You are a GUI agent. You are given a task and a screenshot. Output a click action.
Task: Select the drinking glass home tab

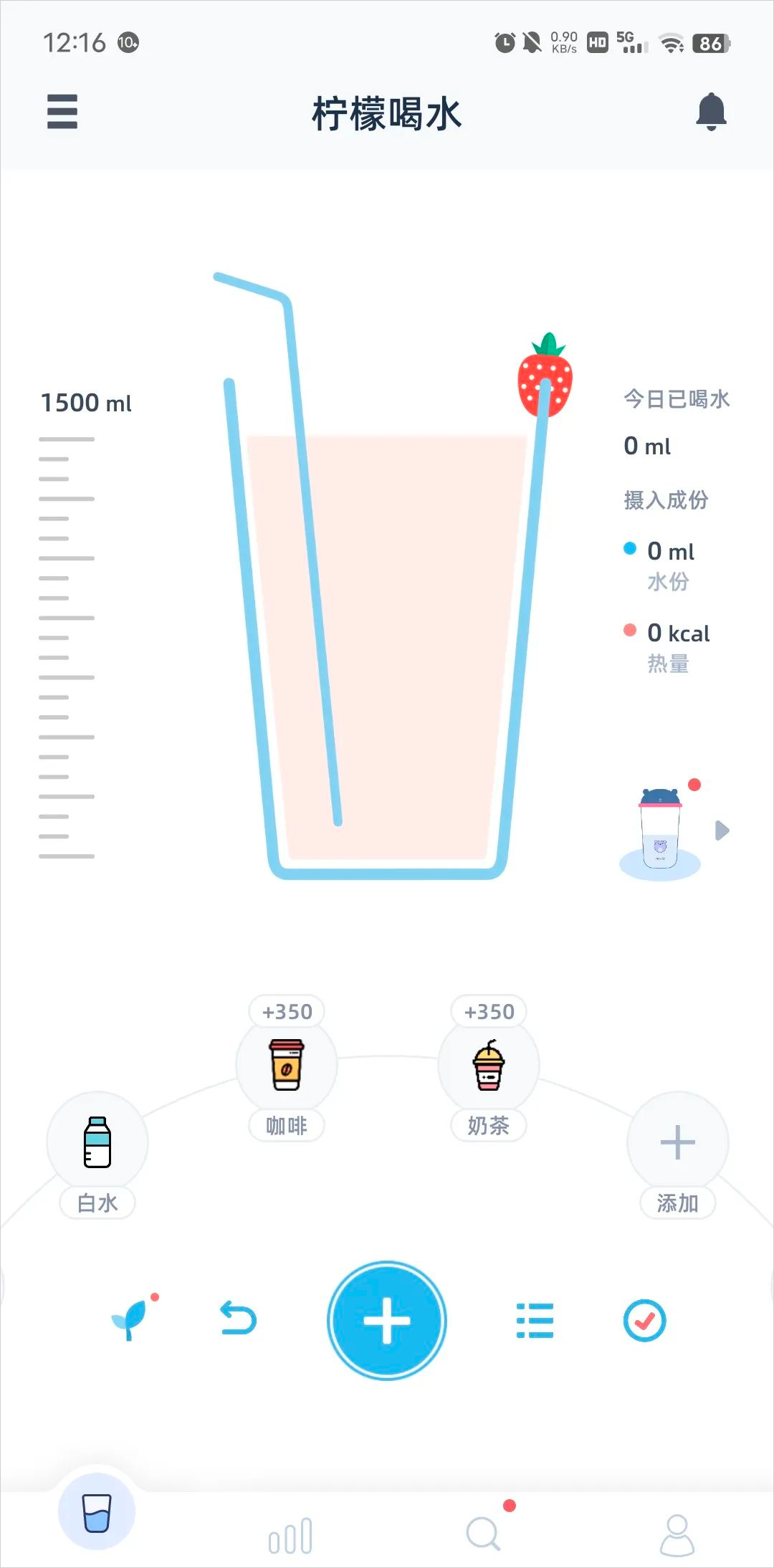[97, 1512]
